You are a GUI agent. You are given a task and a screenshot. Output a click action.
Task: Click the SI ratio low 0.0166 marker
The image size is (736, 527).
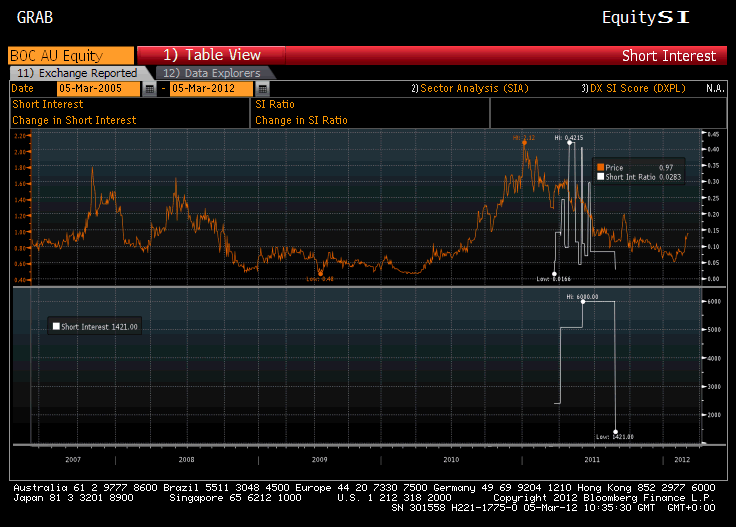(554, 274)
